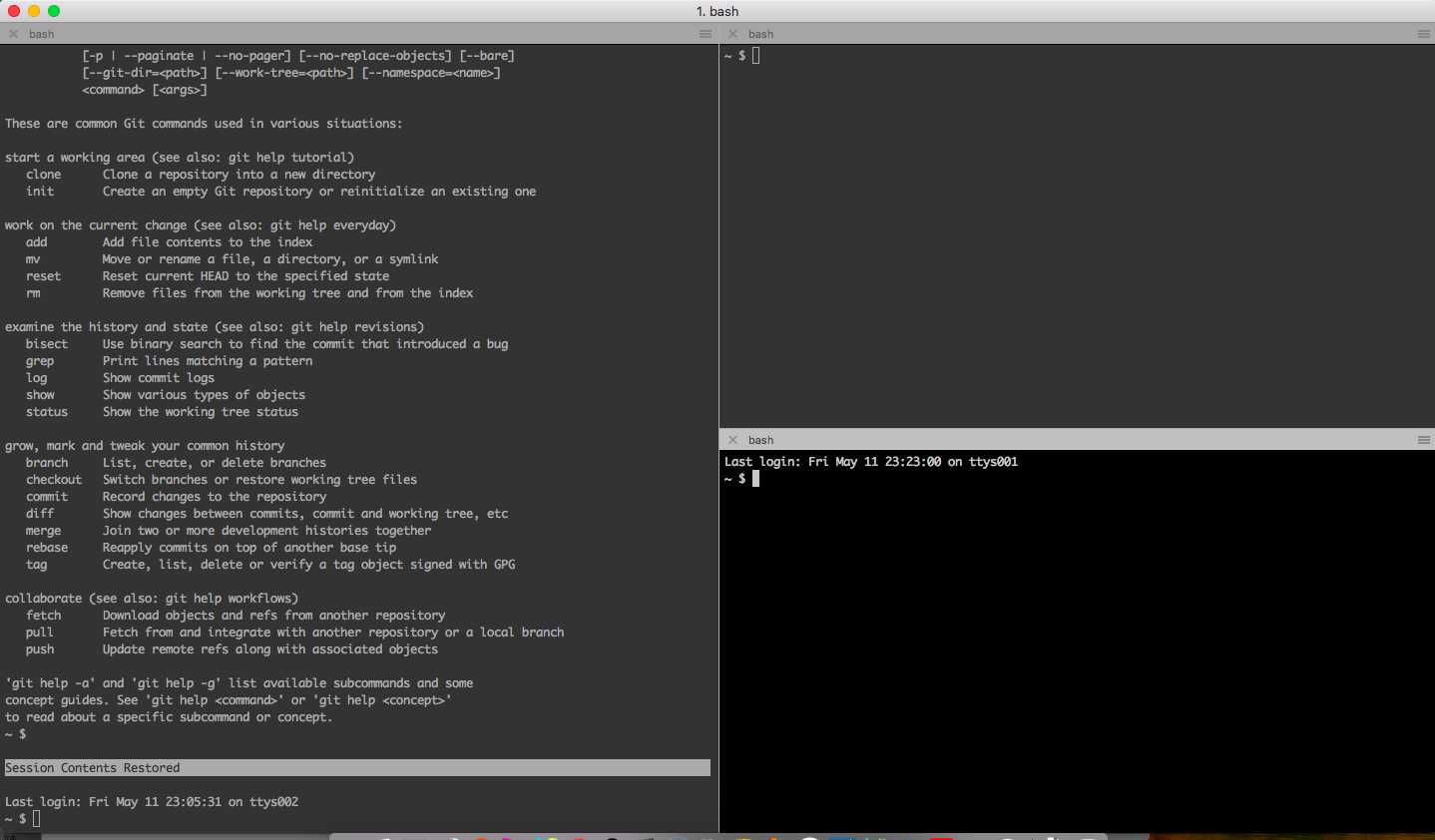
Task: Close the left bash pane with its X icon
Action: (x=14, y=34)
